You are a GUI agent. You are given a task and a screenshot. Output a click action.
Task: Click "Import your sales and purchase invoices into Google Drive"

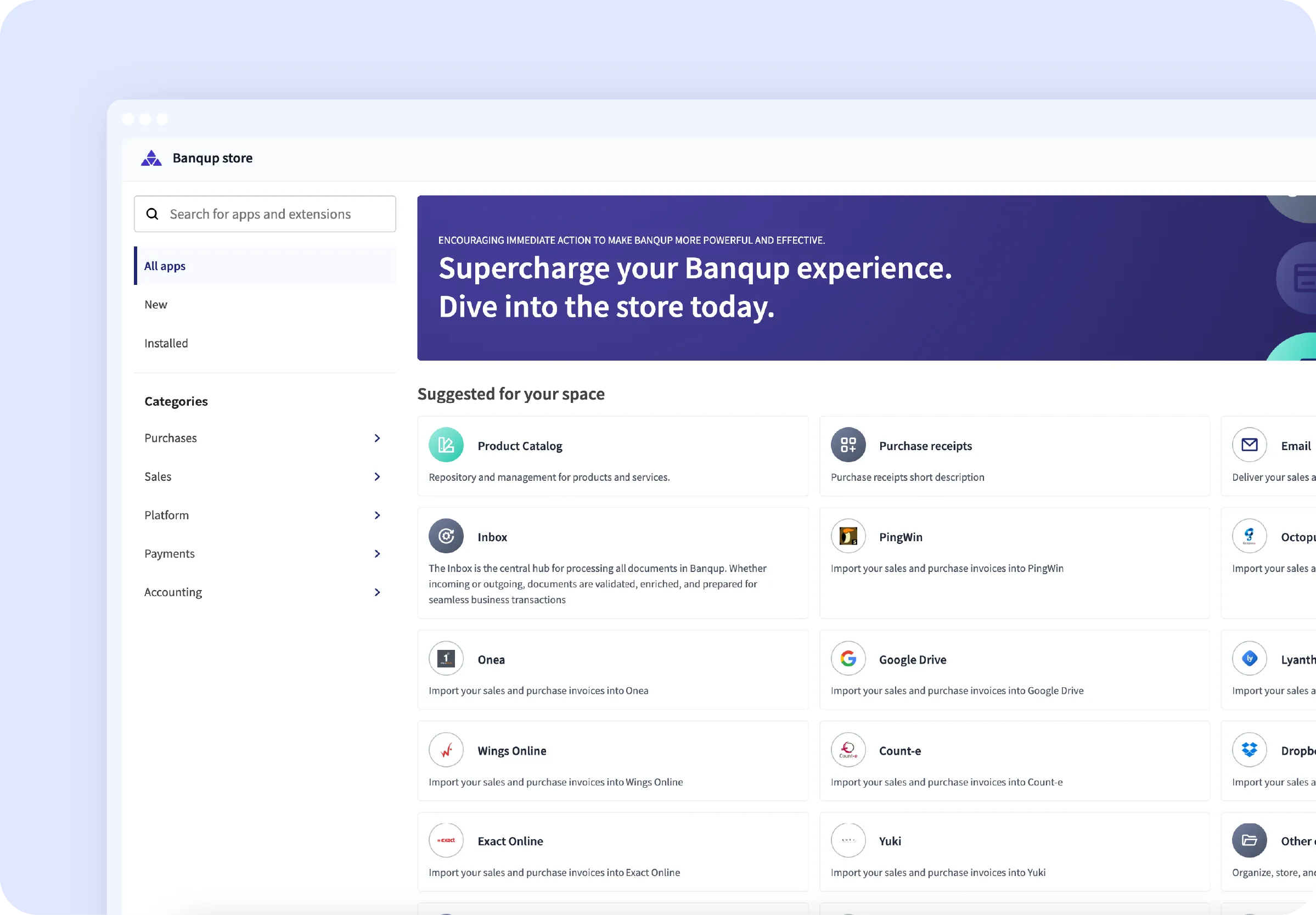click(x=957, y=691)
